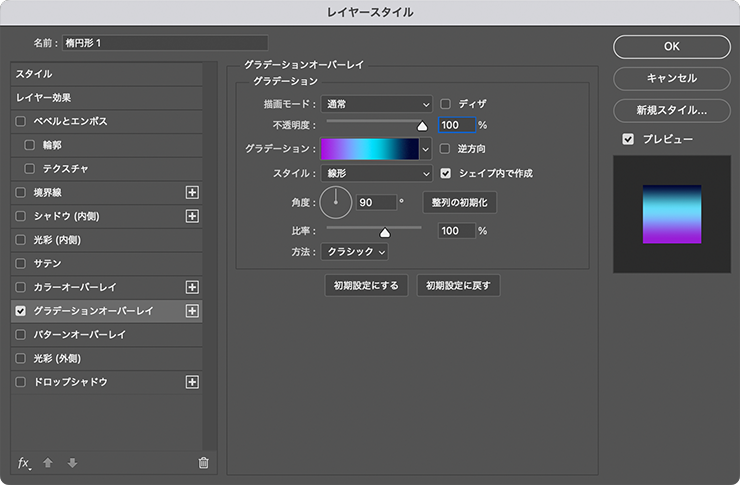The width and height of the screenshot is (740, 485).
Task: Toggle the 逆方向 checkbox
Action: [x=446, y=149]
